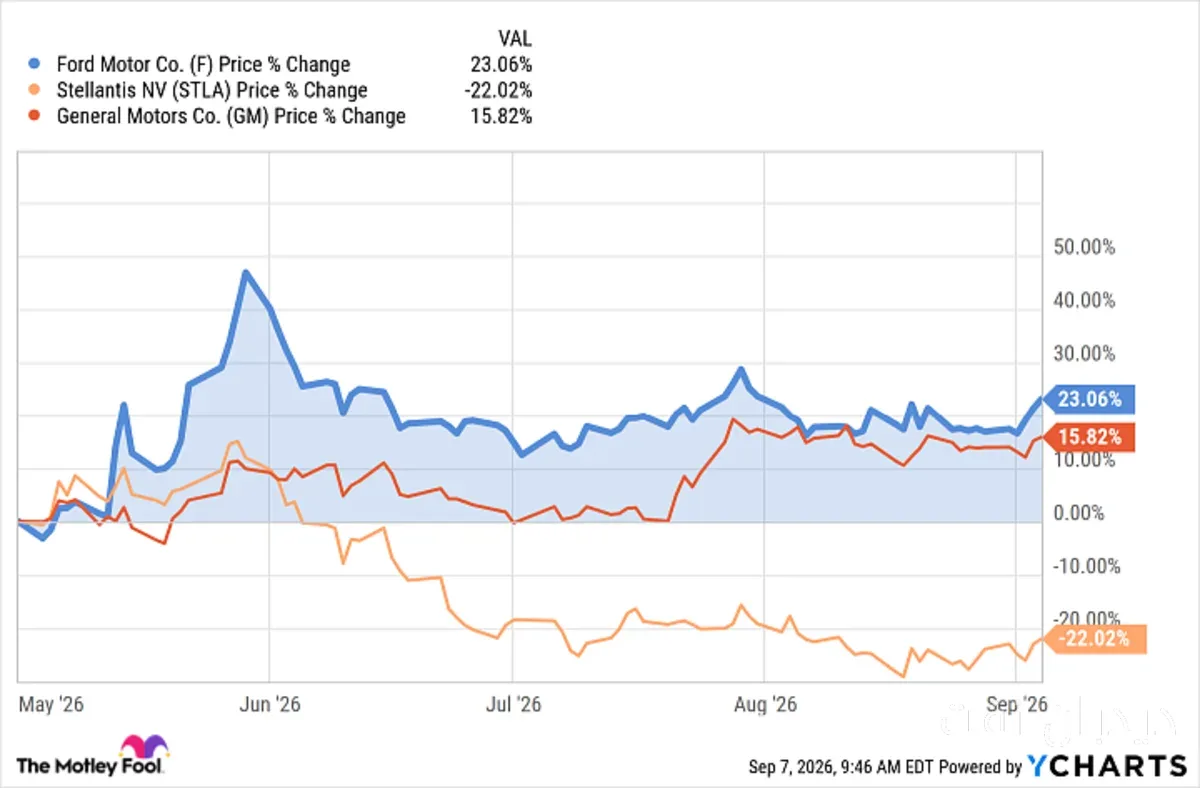Image resolution: width=1200 pixels, height=788 pixels.
Task: Click the May '26 axis label
Action: (48, 704)
